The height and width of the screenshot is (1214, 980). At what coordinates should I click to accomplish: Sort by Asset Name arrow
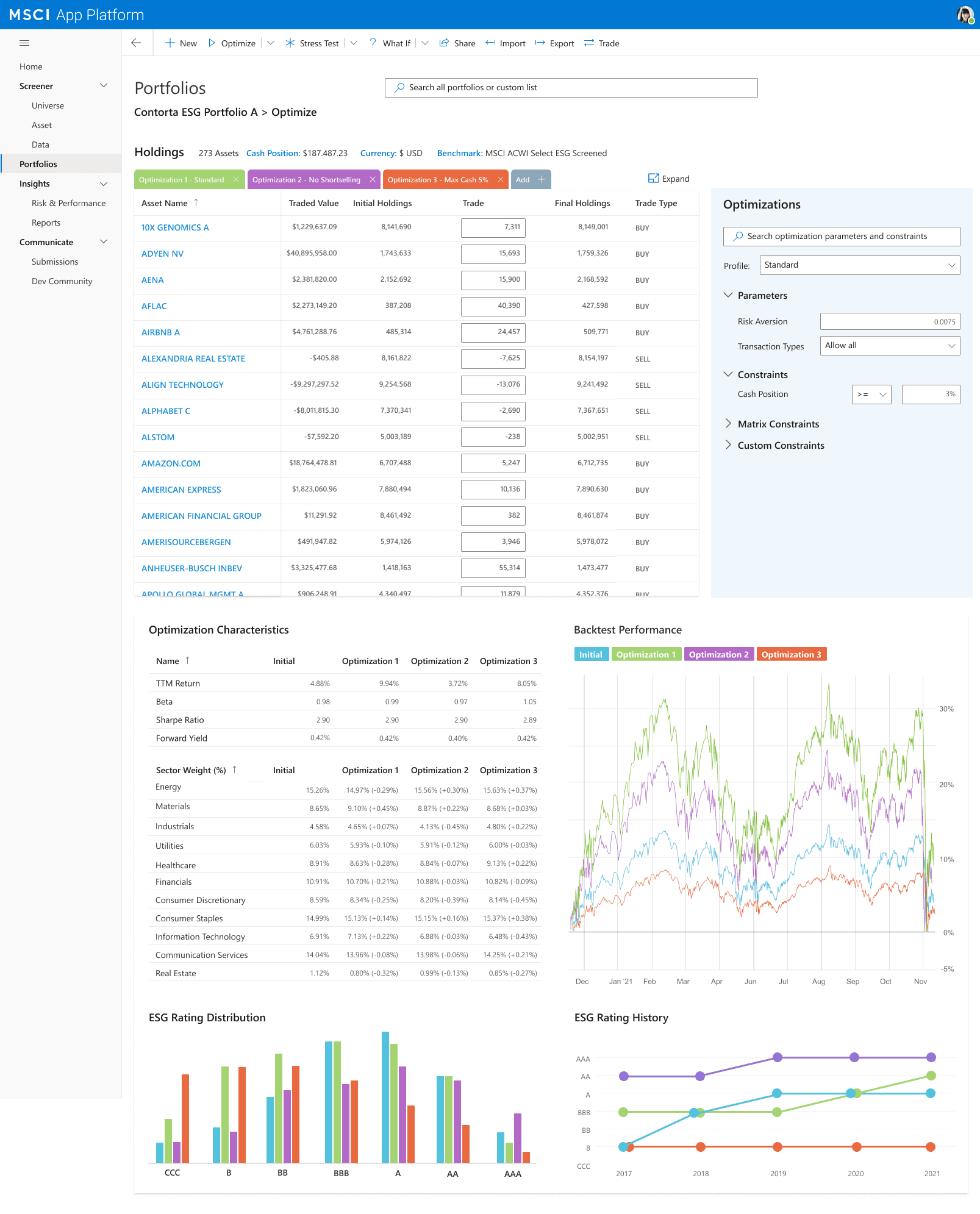click(196, 202)
